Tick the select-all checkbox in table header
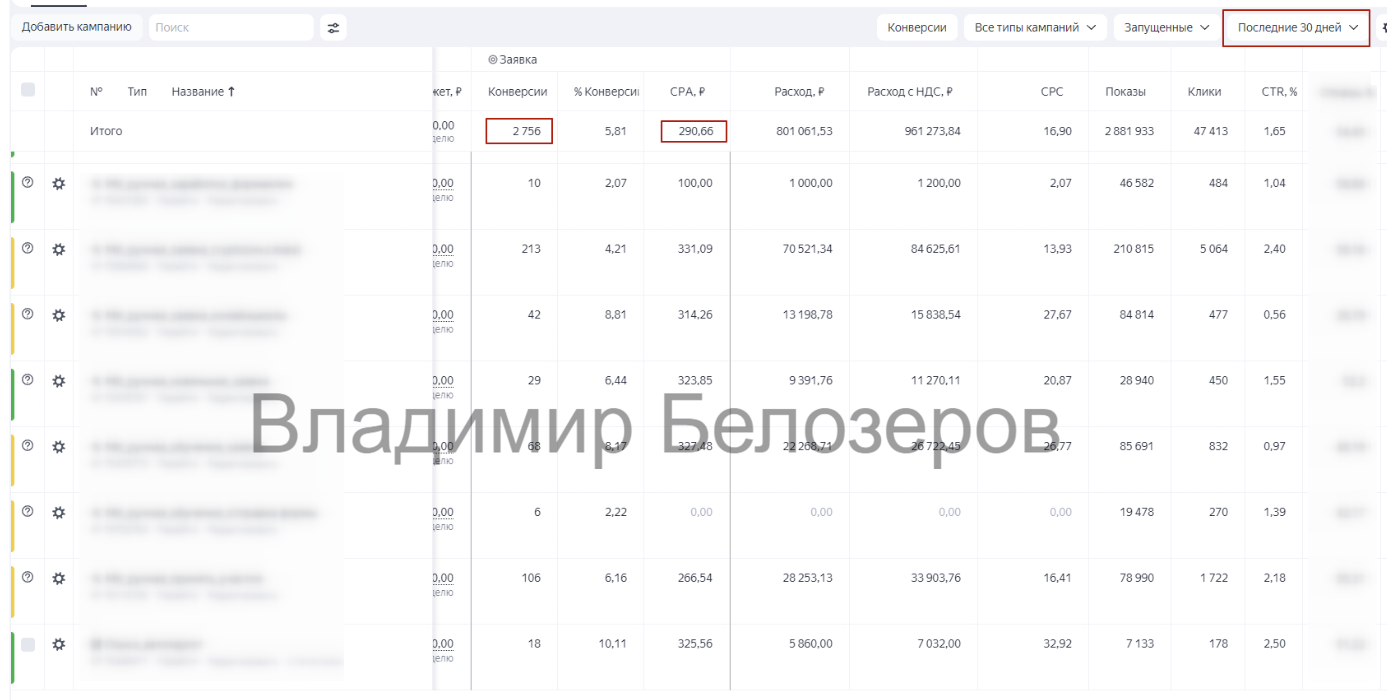 click(28, 90)
